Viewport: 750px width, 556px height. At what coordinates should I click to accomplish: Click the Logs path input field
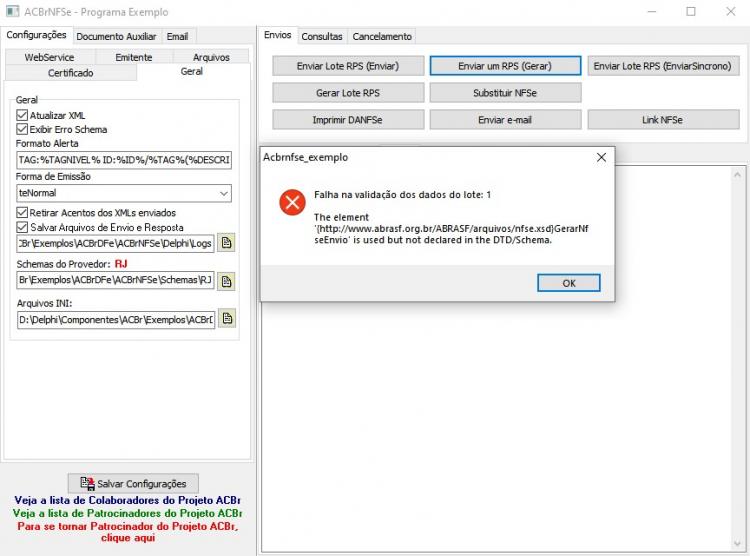[x=115, y=243]
